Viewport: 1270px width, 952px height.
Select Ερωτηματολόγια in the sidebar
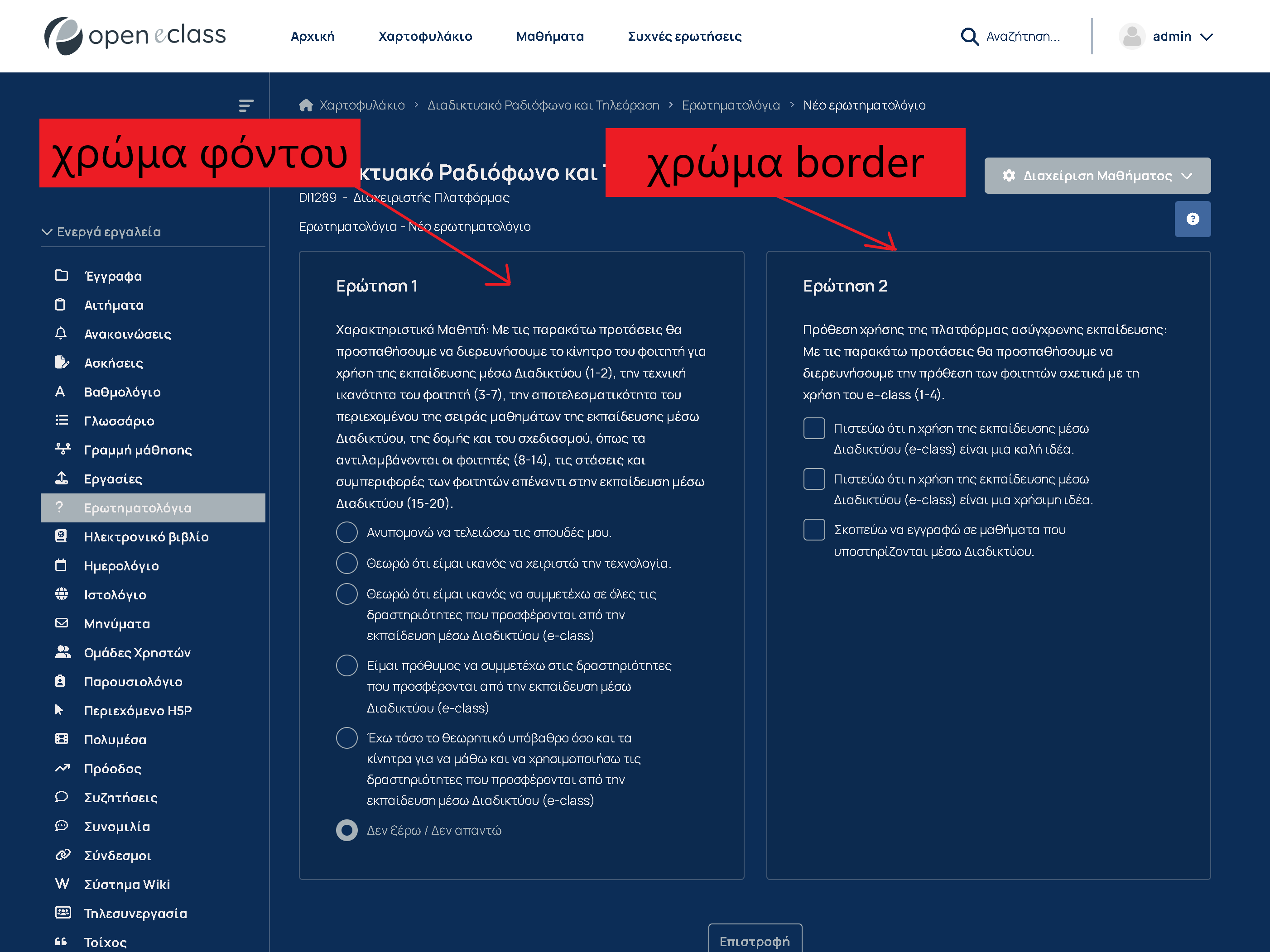153,507
